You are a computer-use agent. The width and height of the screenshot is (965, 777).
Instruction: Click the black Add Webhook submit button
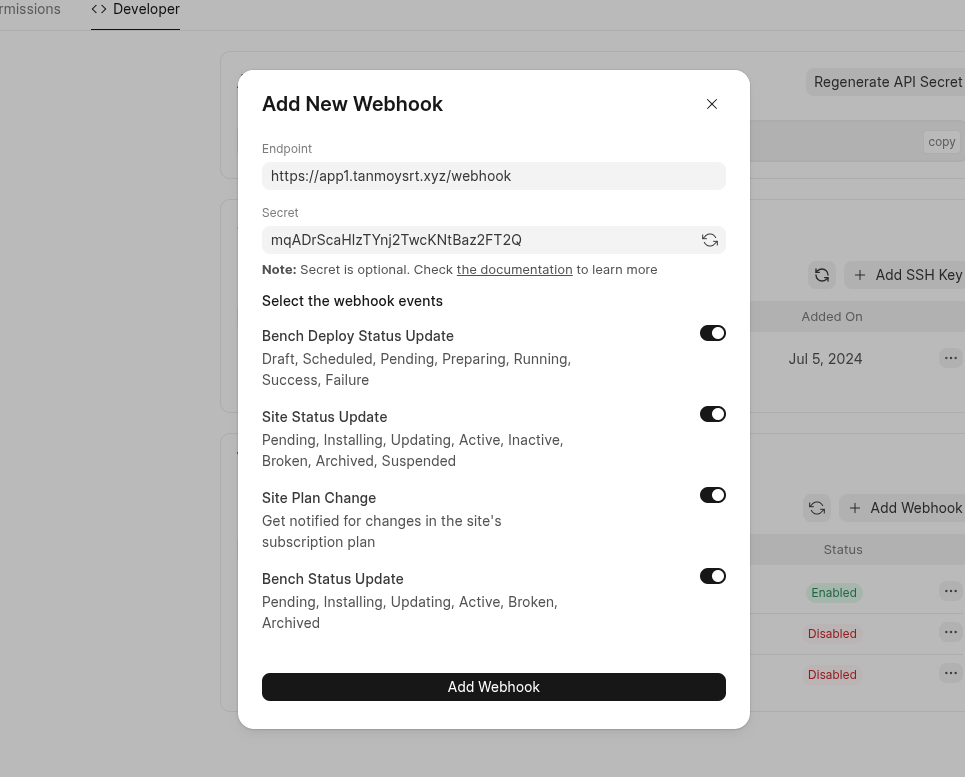493,687
